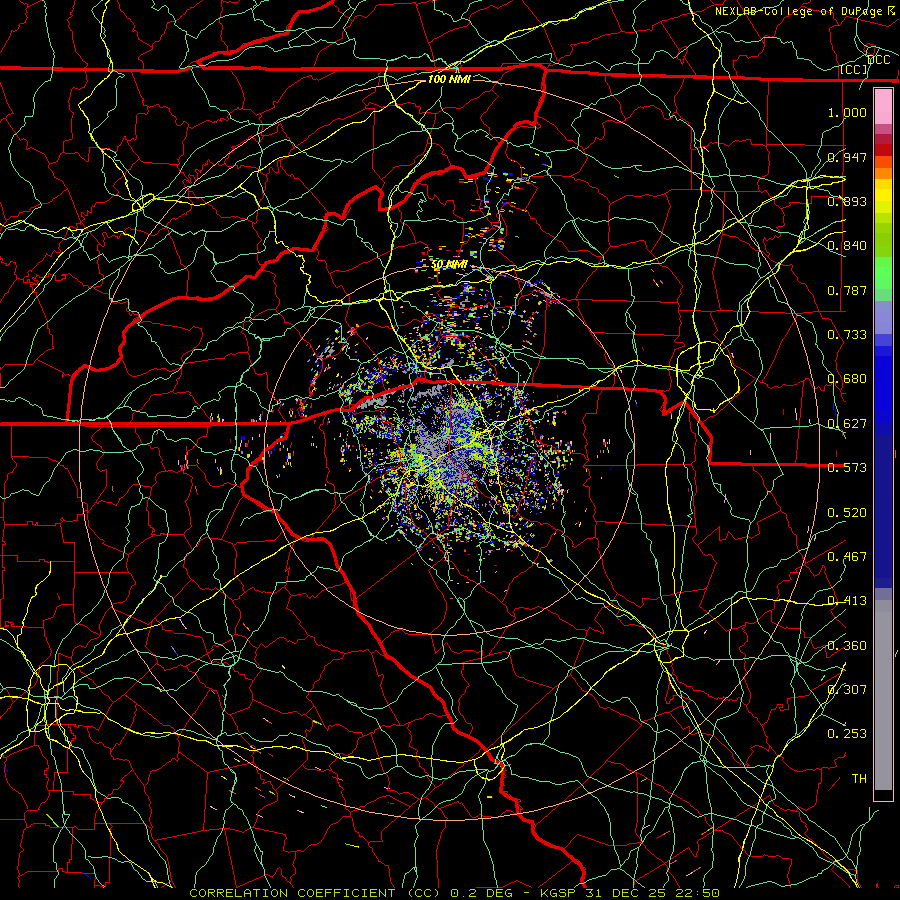
Task: Select the 0.467 legend value
Action: pos(847,556)
